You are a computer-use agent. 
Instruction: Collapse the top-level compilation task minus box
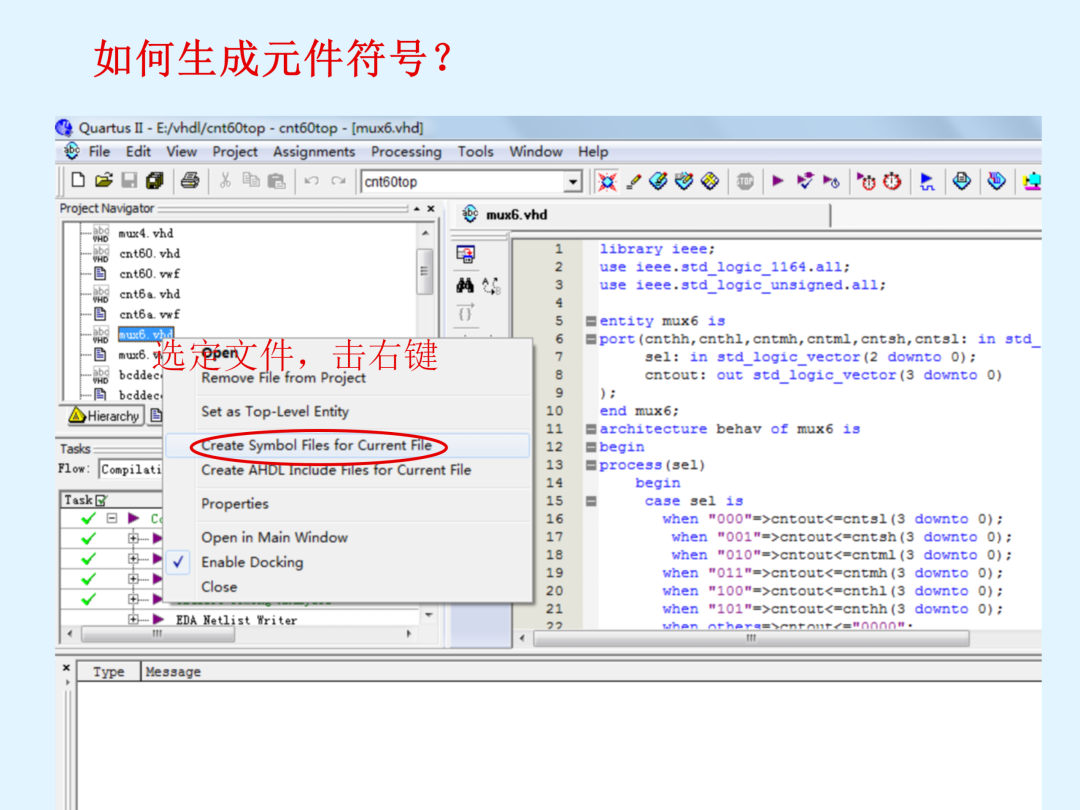tap(112, 518)
